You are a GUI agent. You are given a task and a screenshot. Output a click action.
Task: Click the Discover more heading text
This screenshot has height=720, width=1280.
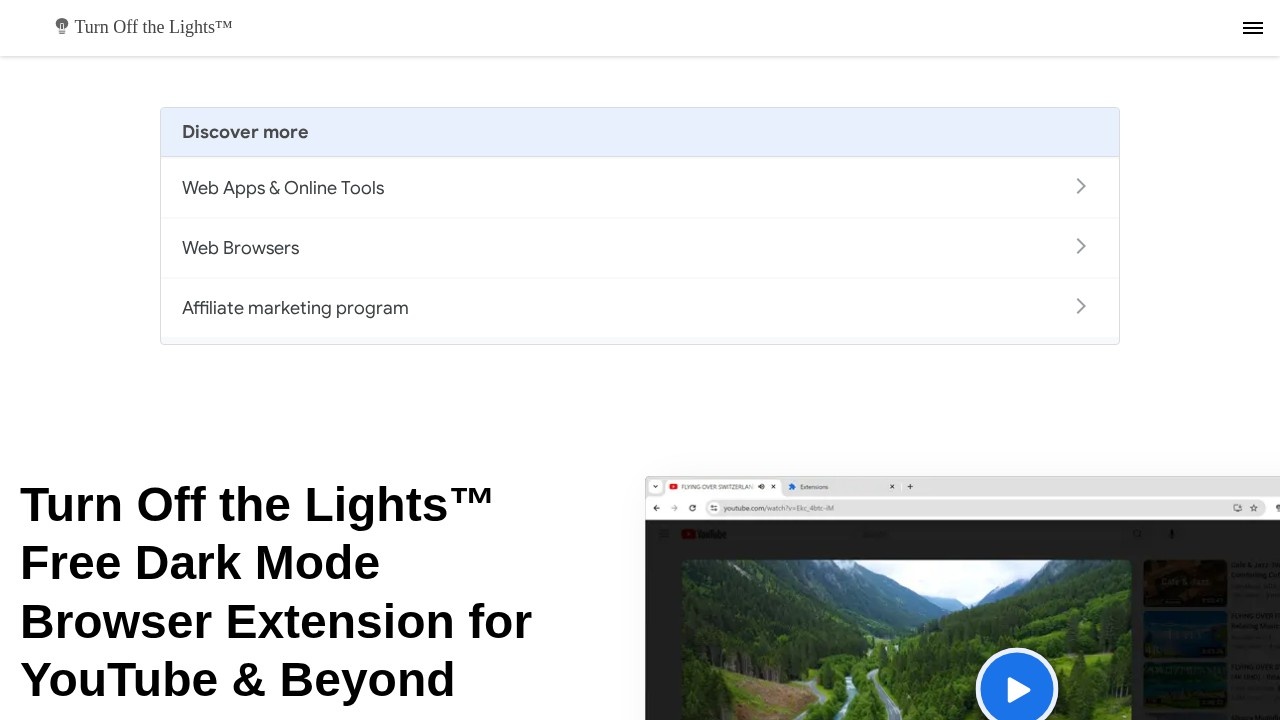[245, 132]
